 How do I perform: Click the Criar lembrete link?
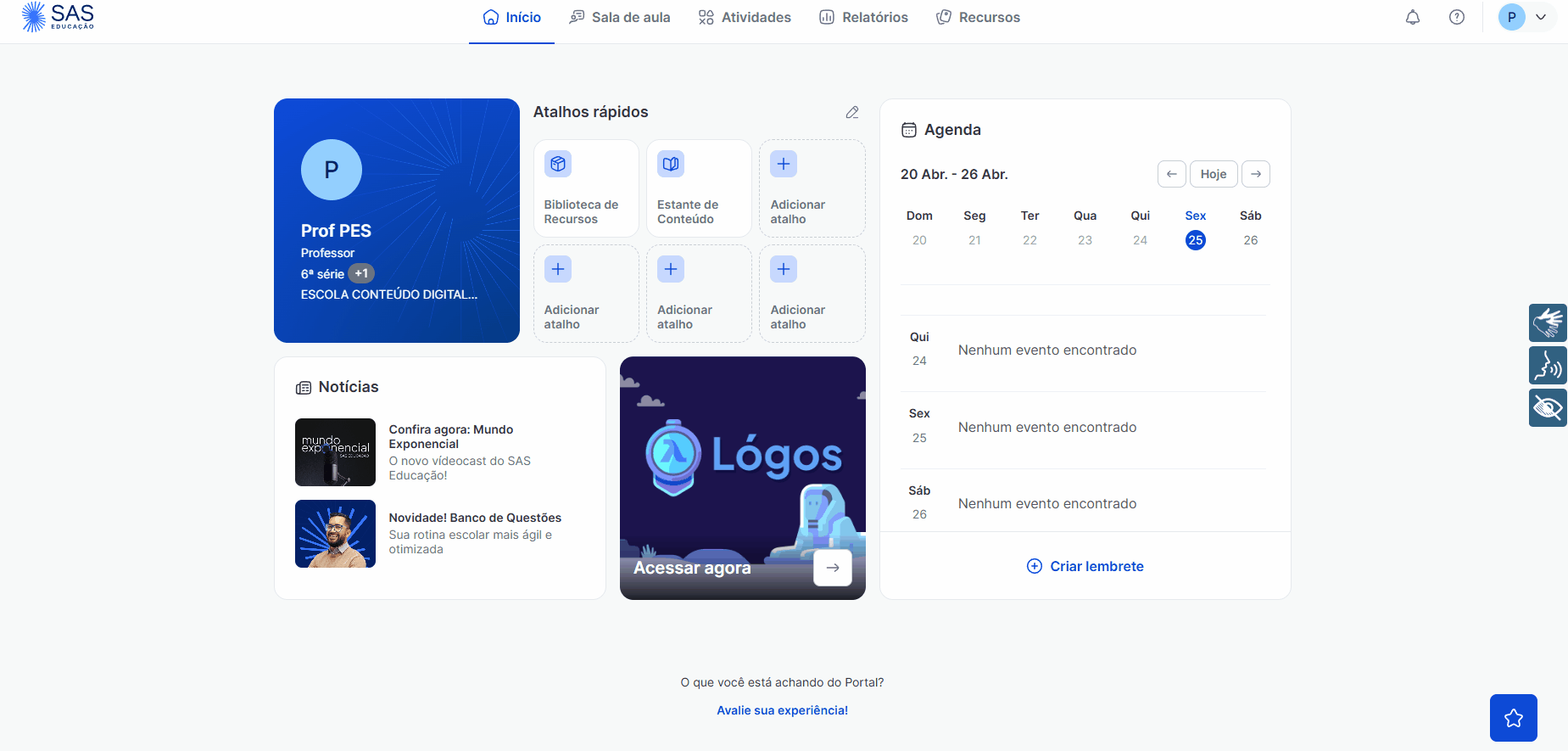click(1085, 566)
